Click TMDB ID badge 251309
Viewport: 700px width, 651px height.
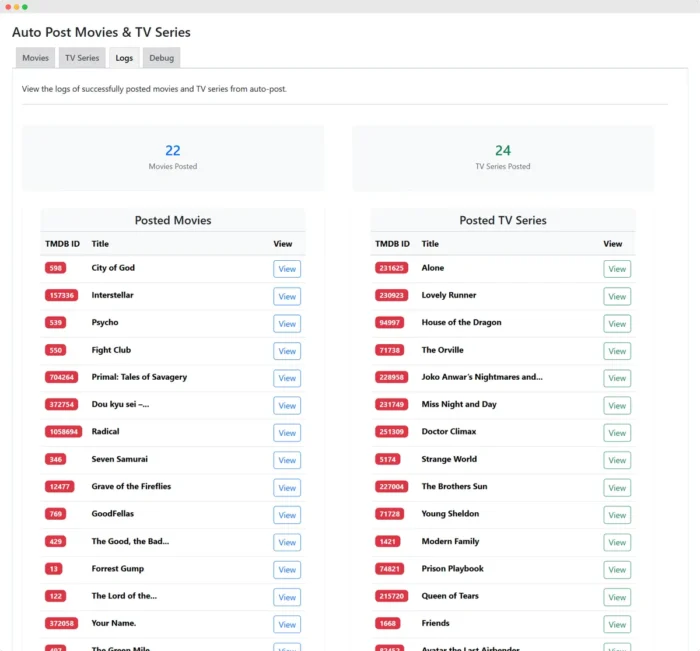[x=392, y=432]
